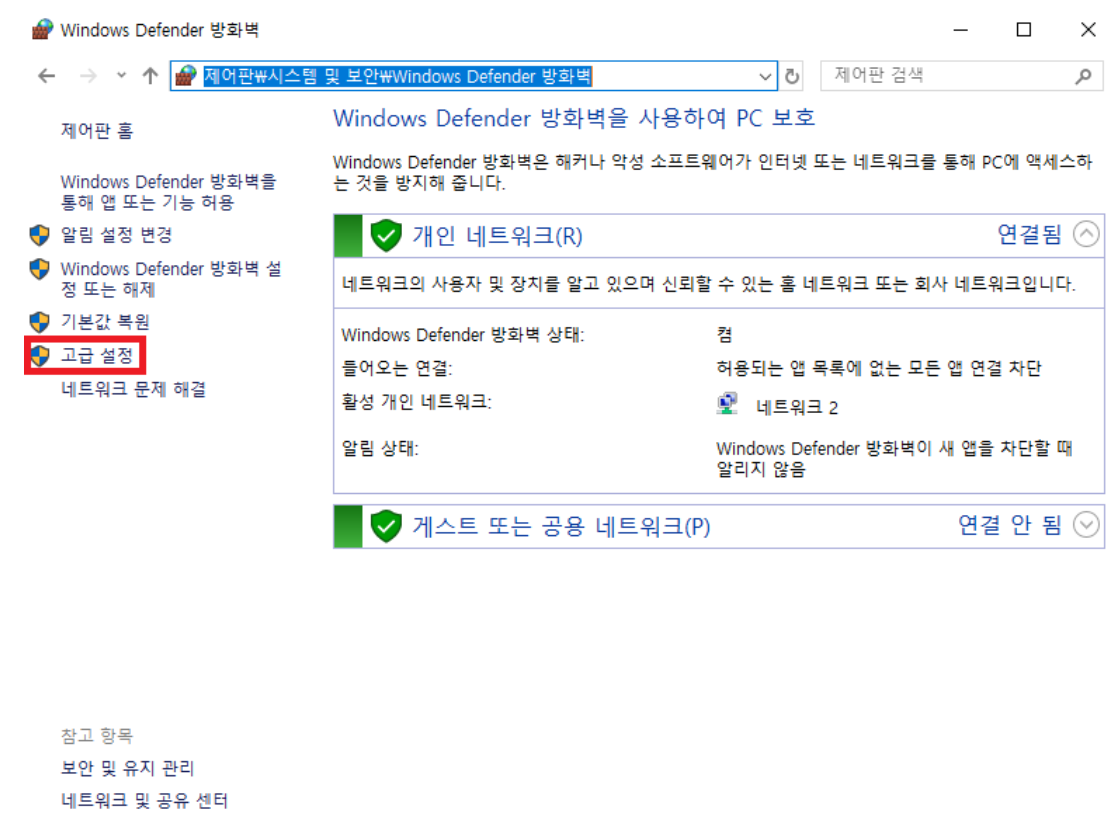Open 방화벽을 통해 앱 또는 기능 허용 link
The width and height of the screenshot is (1114, 836).
[168, 192]
